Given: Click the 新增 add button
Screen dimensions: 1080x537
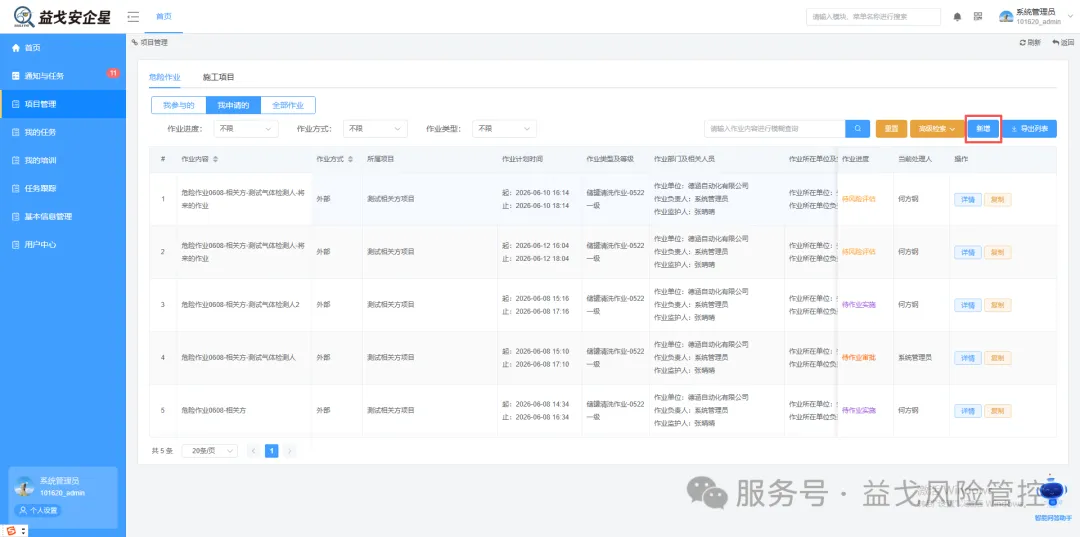Looking at the screenshot, I should click(x=983, y=129).
